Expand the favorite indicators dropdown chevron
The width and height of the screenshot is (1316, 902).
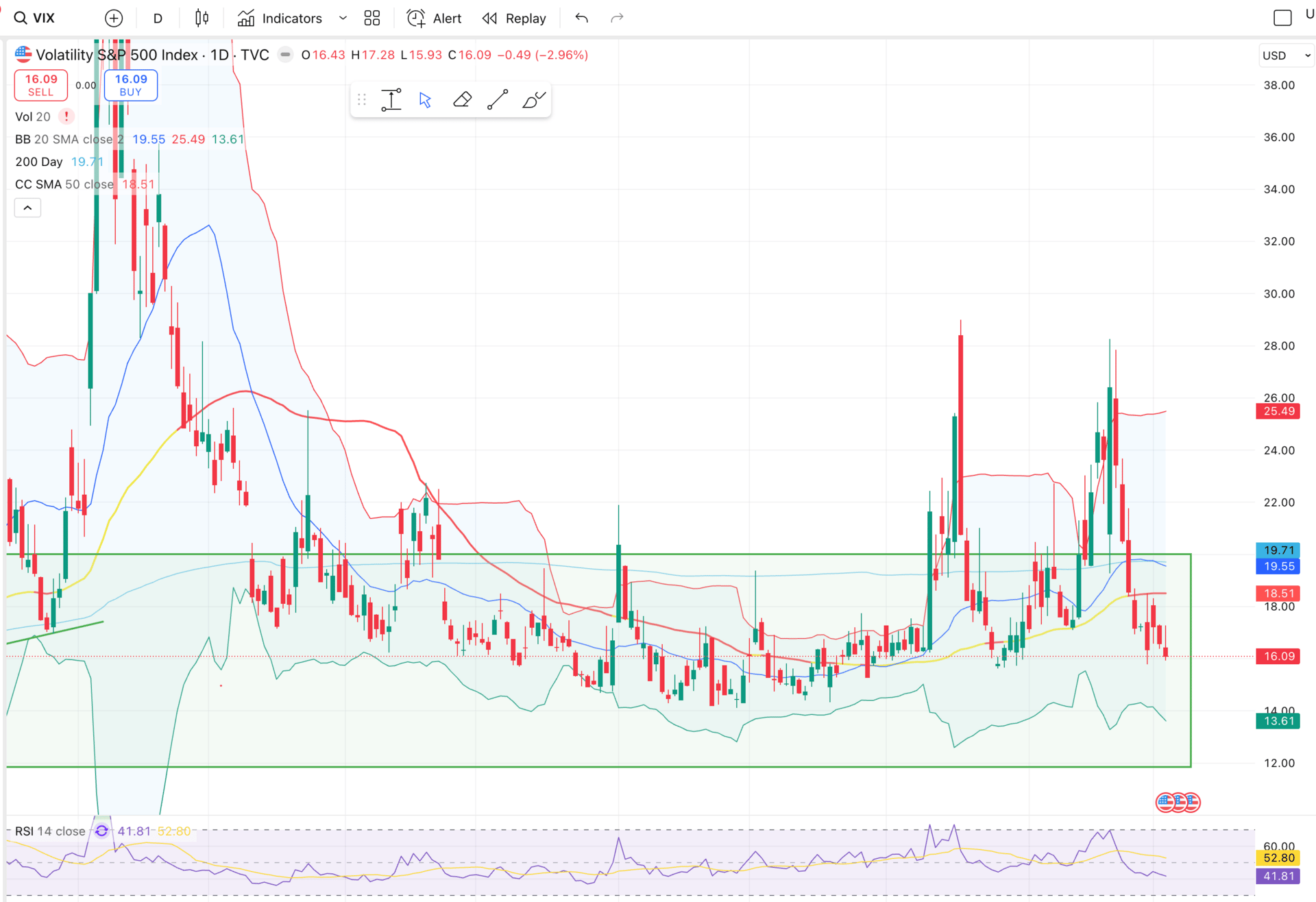pyautogui.click(x=343, y=19)
